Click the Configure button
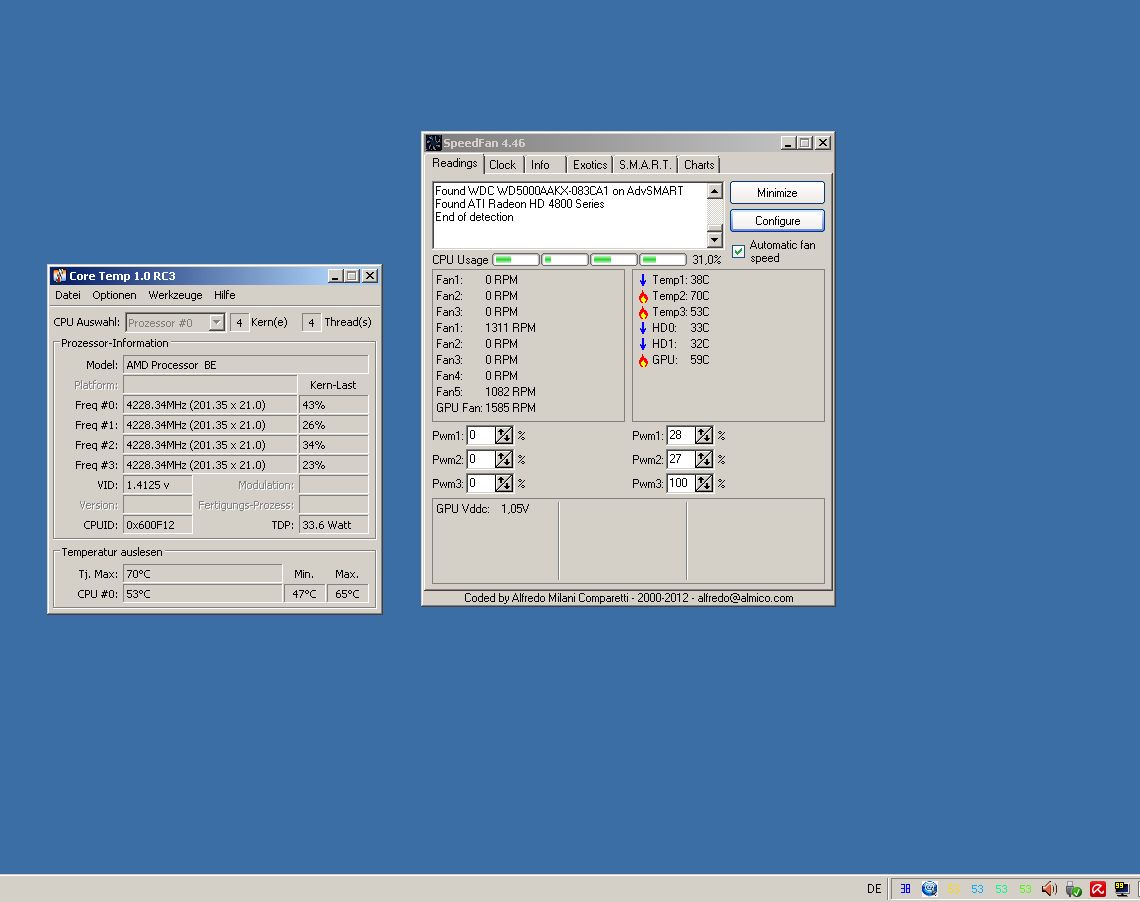Screen dimensions: 1140x902 (x=777, y=220)
